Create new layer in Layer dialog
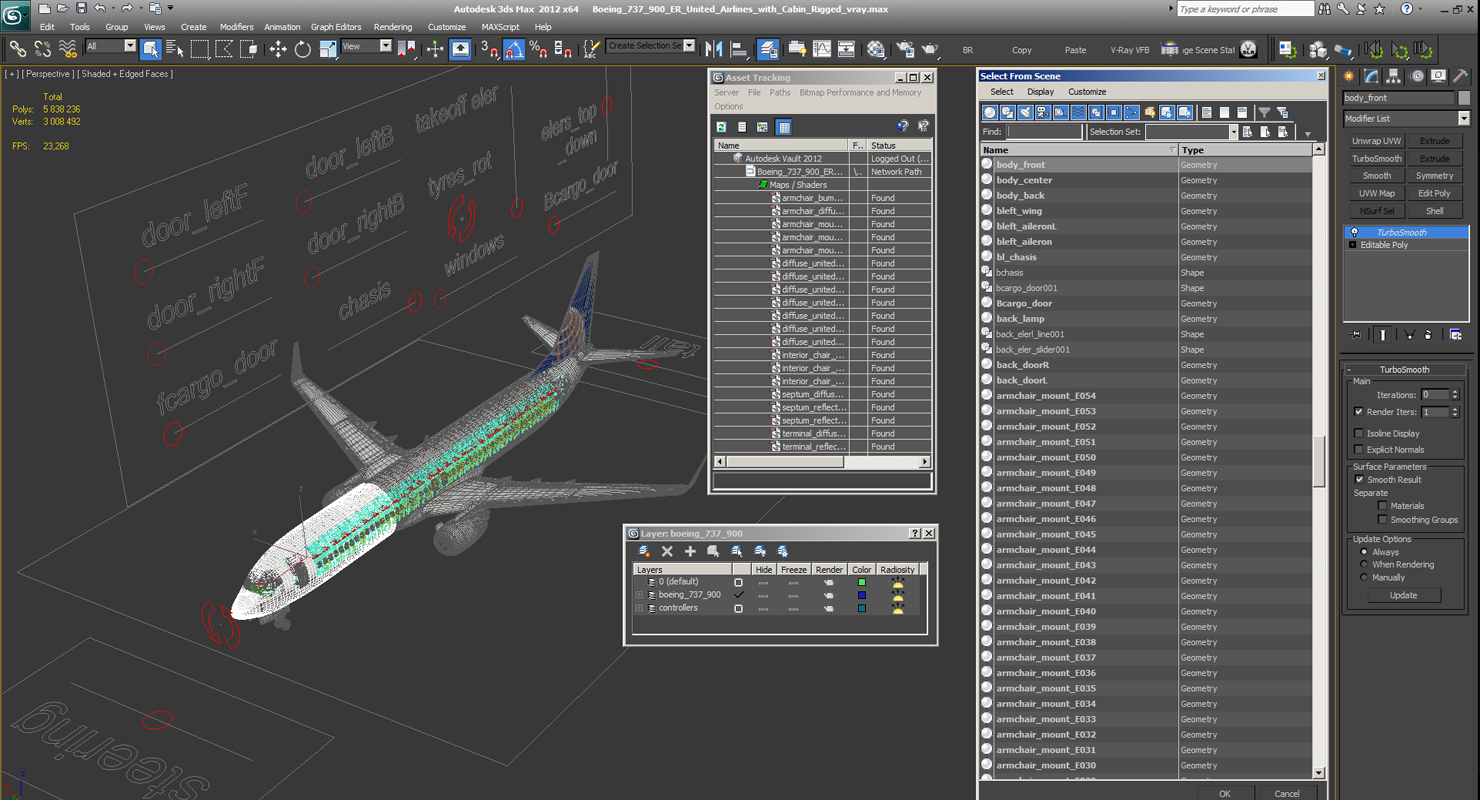This screenshot has height=800, width=1480. click(x=645, y=551)
